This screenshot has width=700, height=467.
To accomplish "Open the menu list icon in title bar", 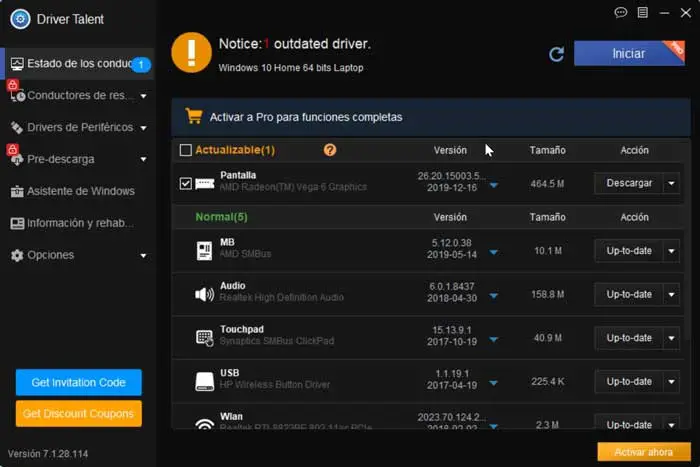I will coord(642,13).
